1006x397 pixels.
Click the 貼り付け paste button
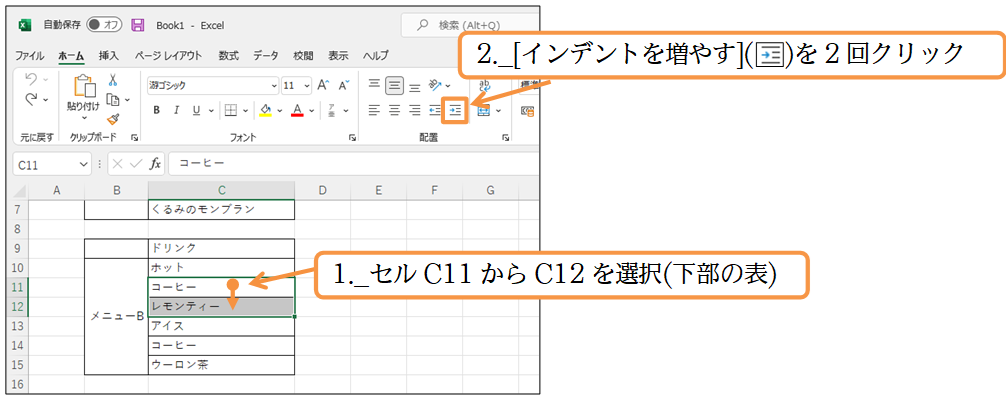click(83, 96)
